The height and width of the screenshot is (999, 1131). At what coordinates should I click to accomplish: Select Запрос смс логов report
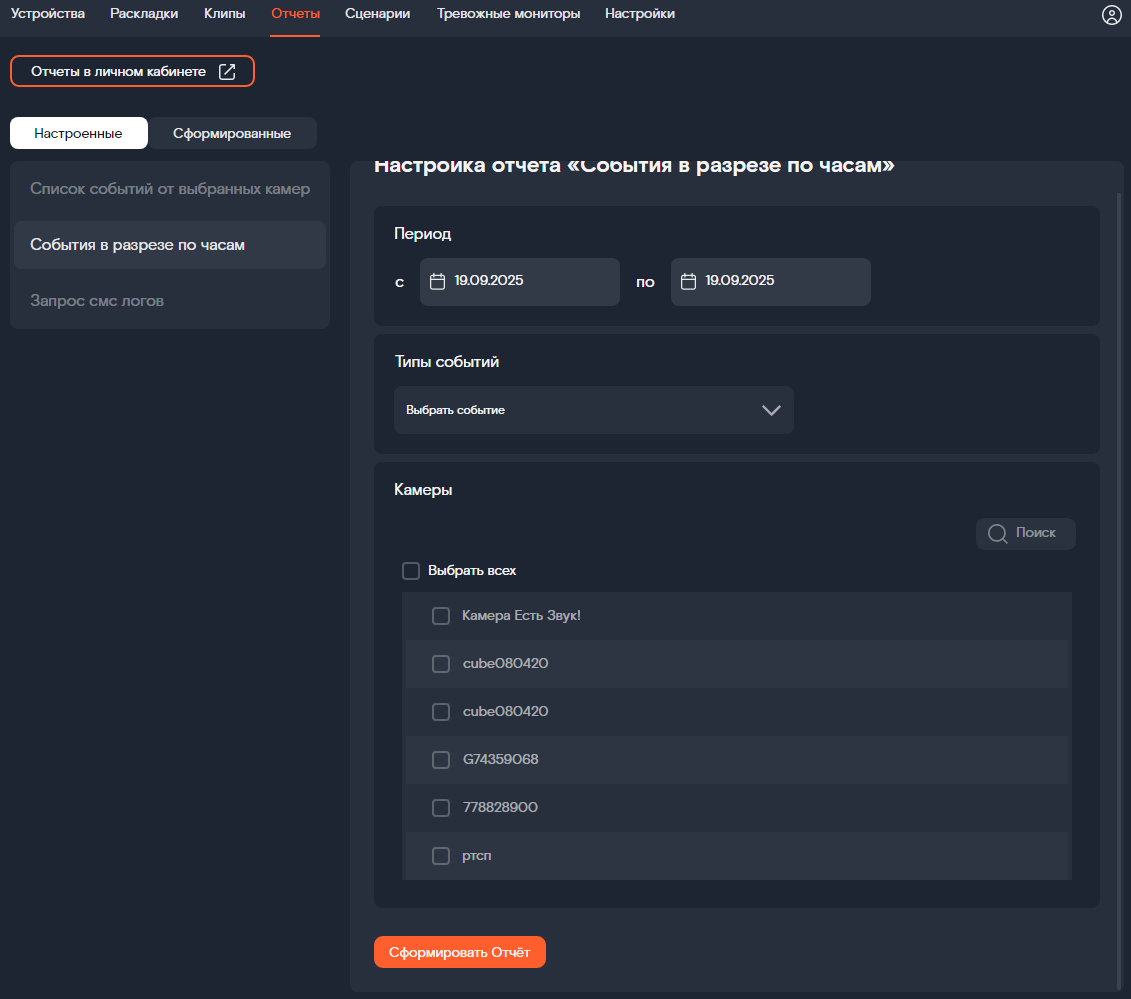click(x=170, y=301)
